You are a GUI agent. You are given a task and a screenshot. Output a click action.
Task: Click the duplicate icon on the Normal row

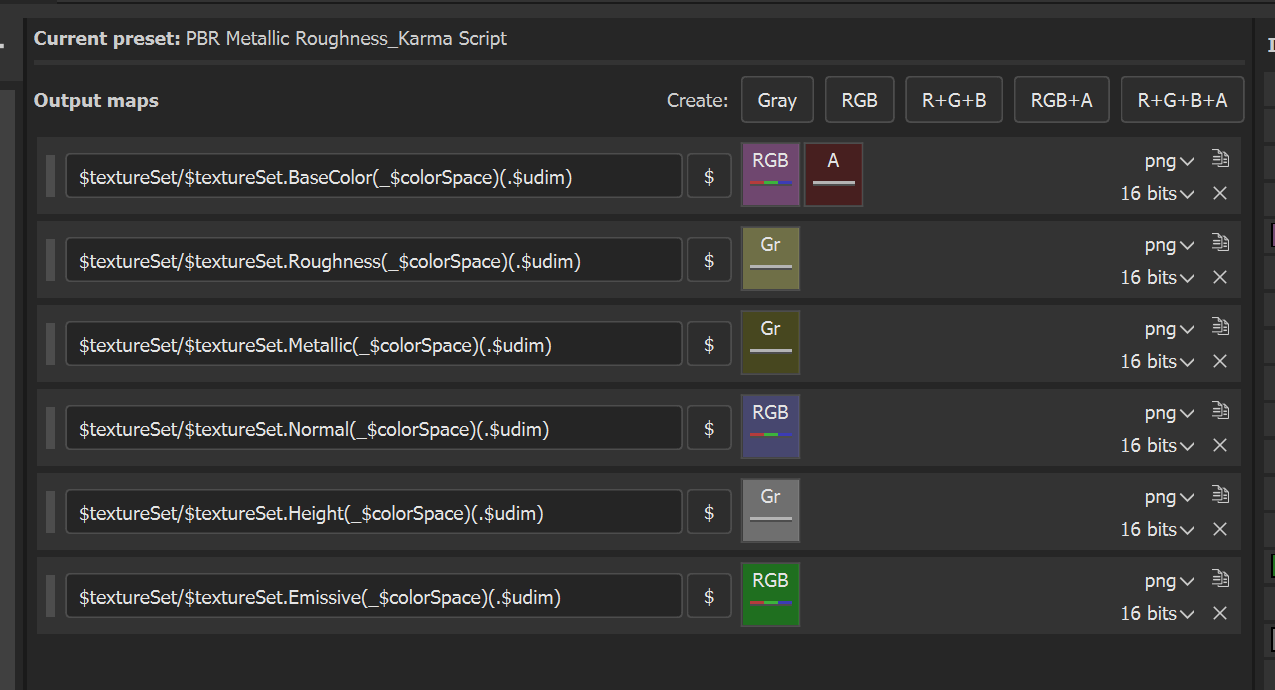point(1220,410)
